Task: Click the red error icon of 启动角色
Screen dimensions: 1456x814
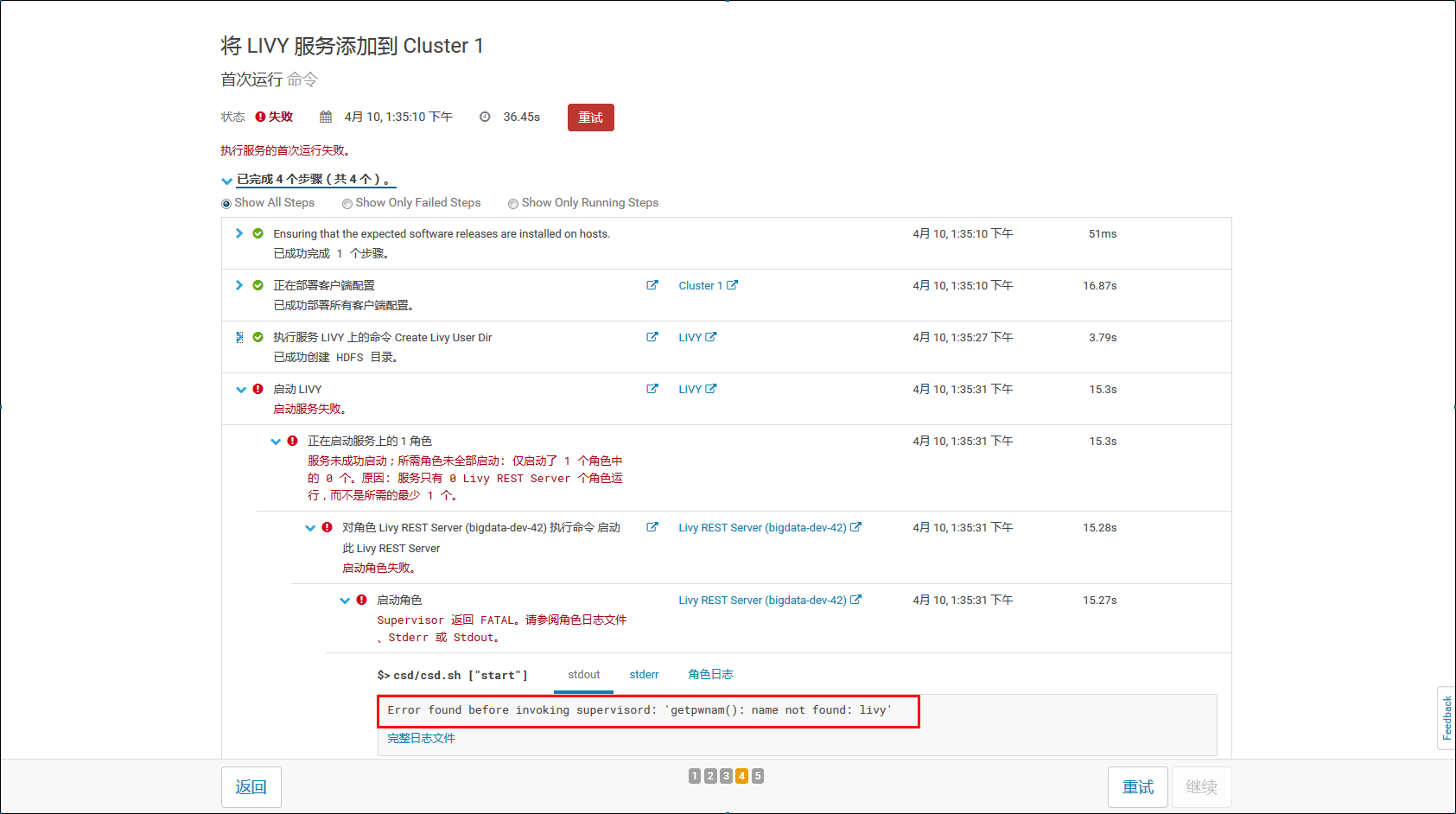Action: [x=361, y=600]
